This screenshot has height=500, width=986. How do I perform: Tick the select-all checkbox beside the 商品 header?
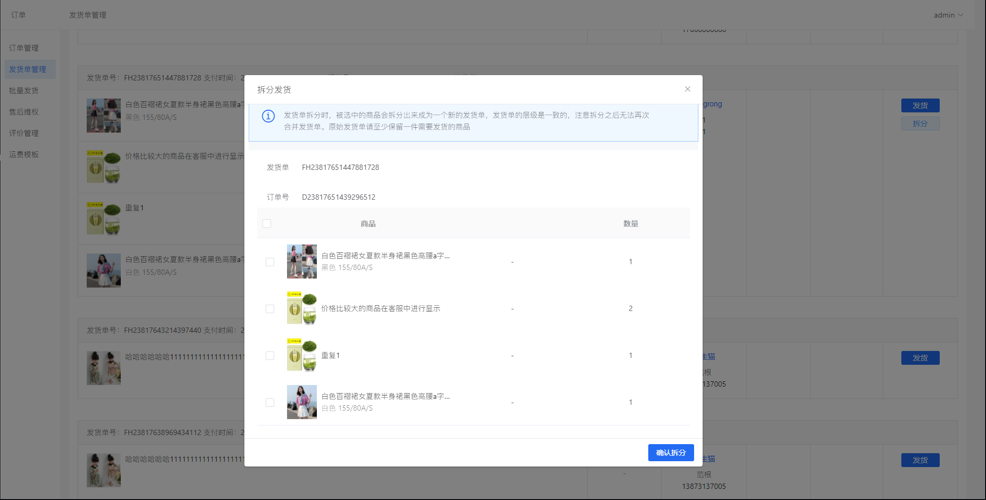267,224
